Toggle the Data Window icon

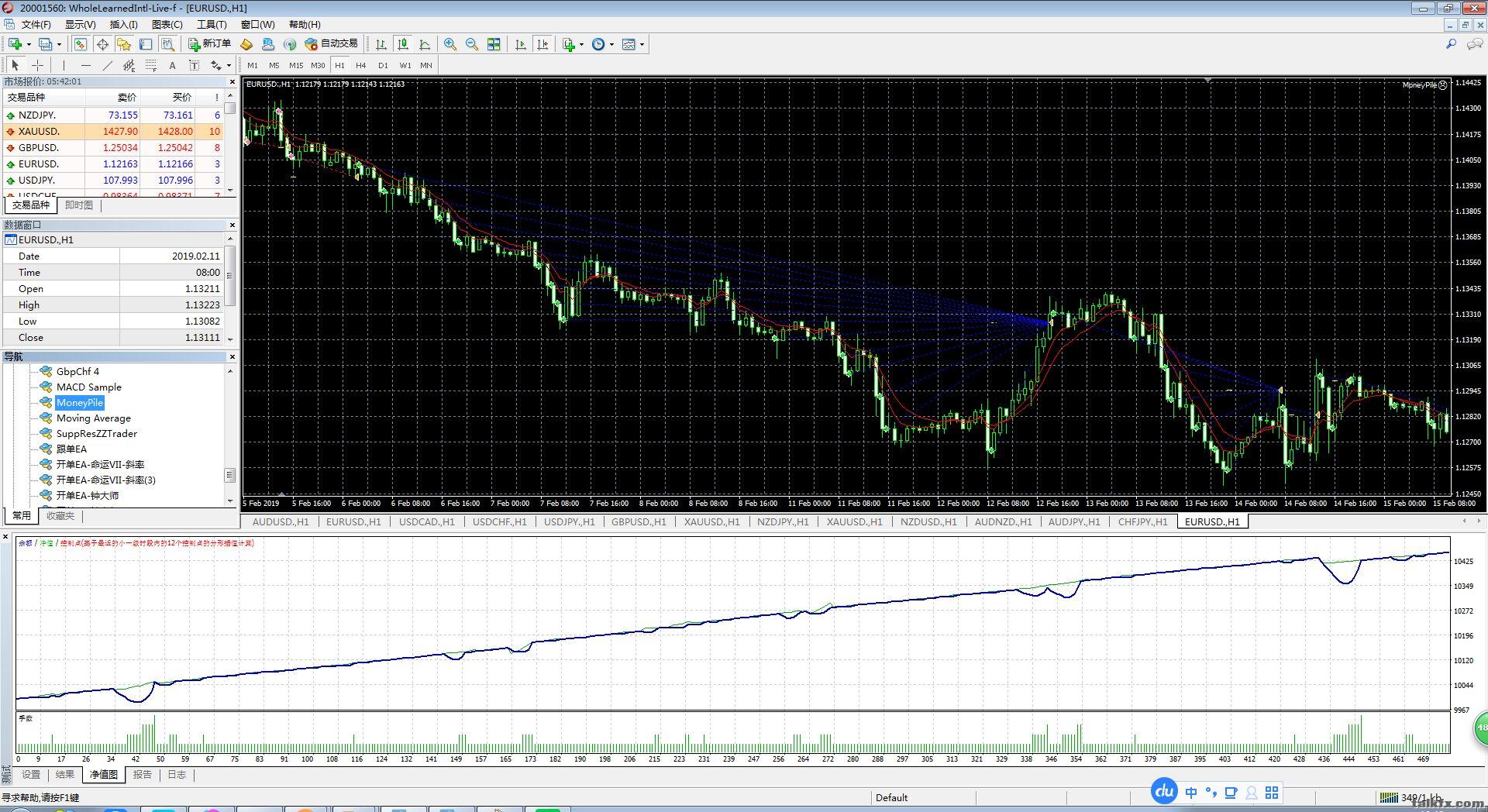coord(102,44)
